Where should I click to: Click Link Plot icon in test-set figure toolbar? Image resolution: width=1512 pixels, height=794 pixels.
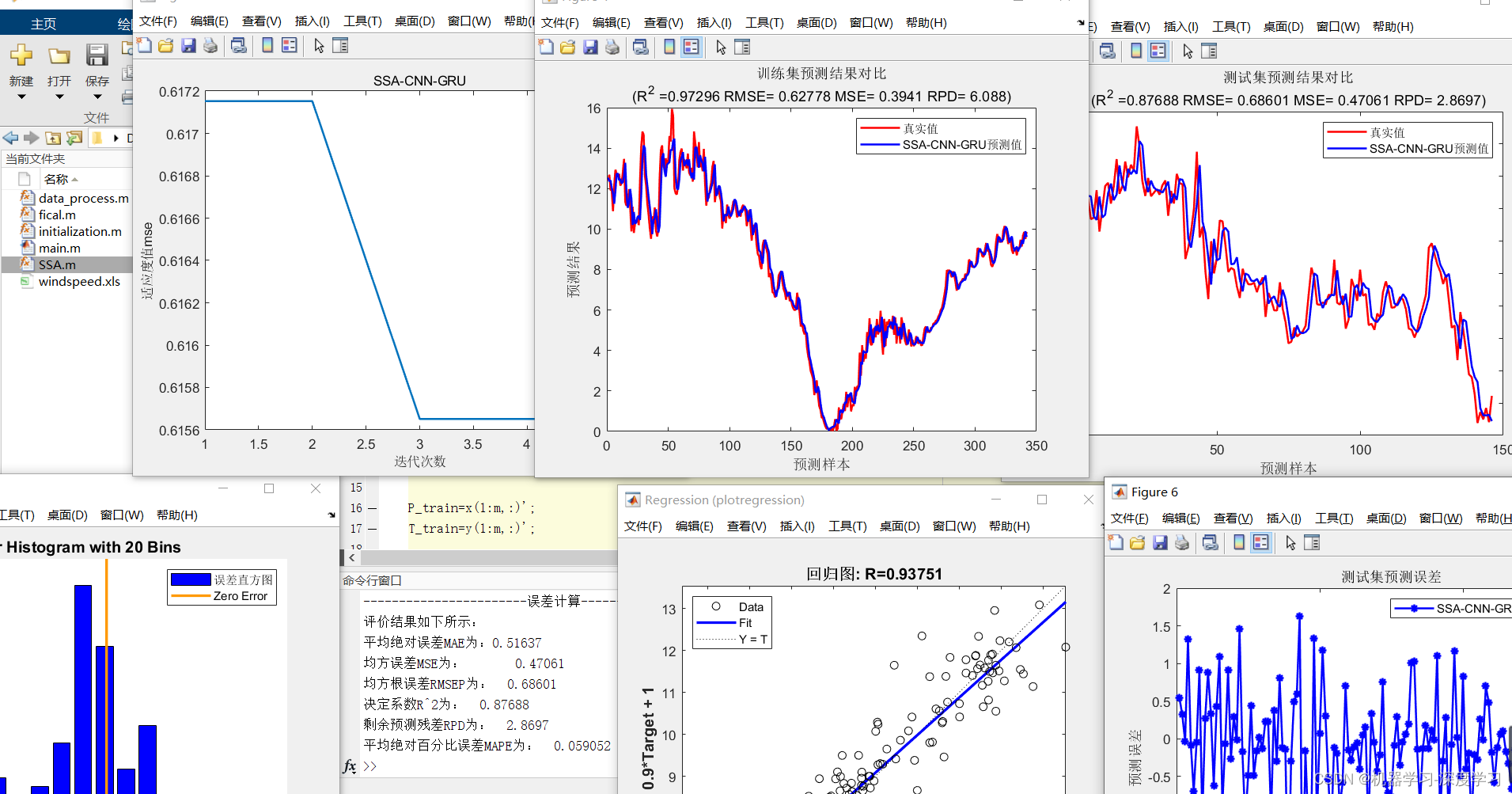click(x=1108, y=51)
